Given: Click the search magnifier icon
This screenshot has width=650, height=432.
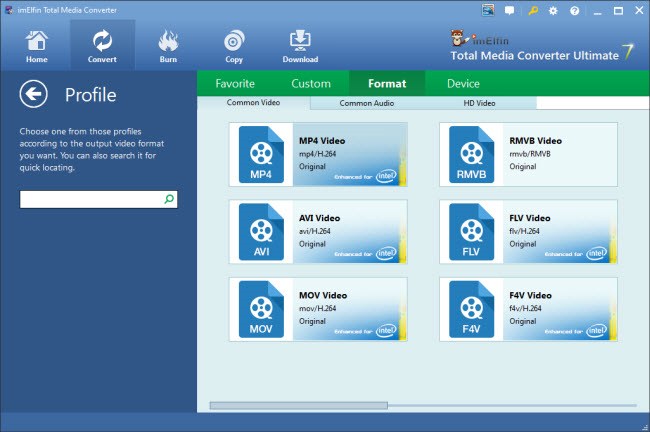Looking at the screenshot, I should click(169, 199).
